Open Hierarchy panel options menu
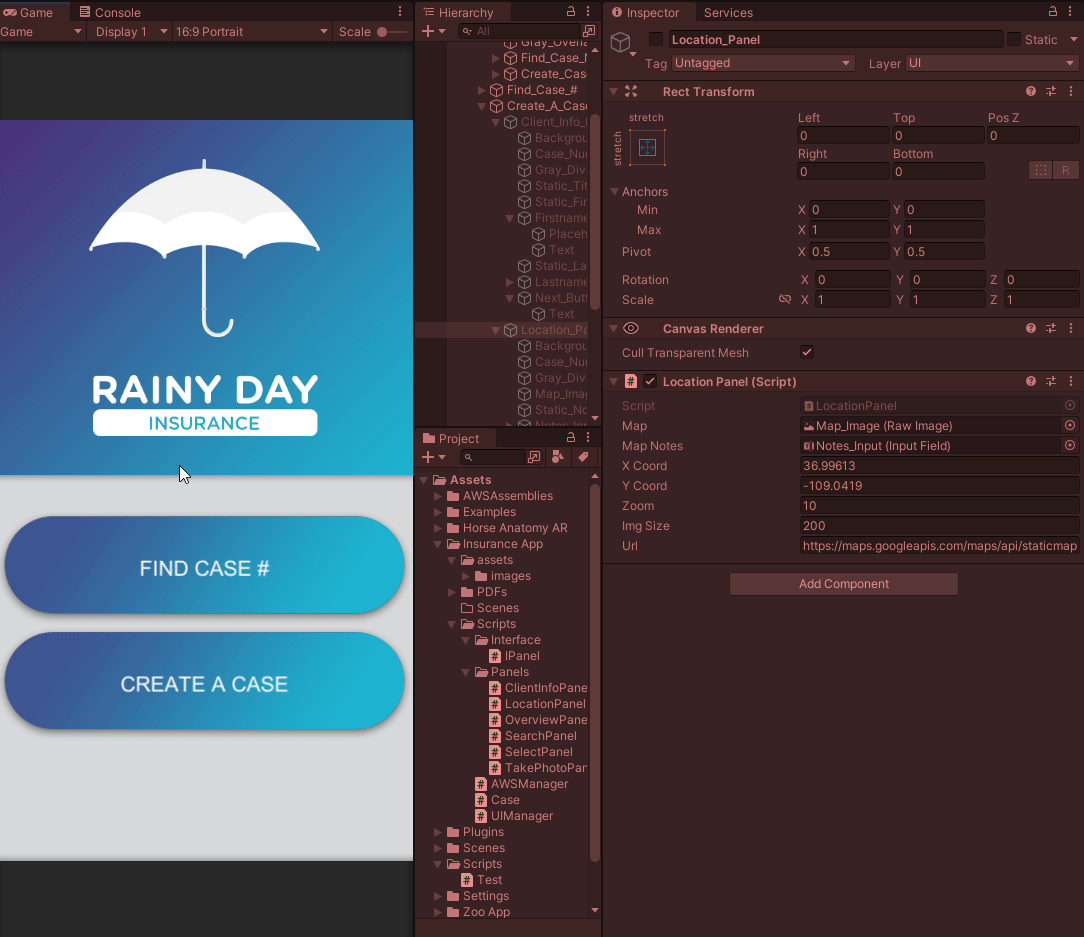The image size is (1084, 937). (x=588, y=12)
